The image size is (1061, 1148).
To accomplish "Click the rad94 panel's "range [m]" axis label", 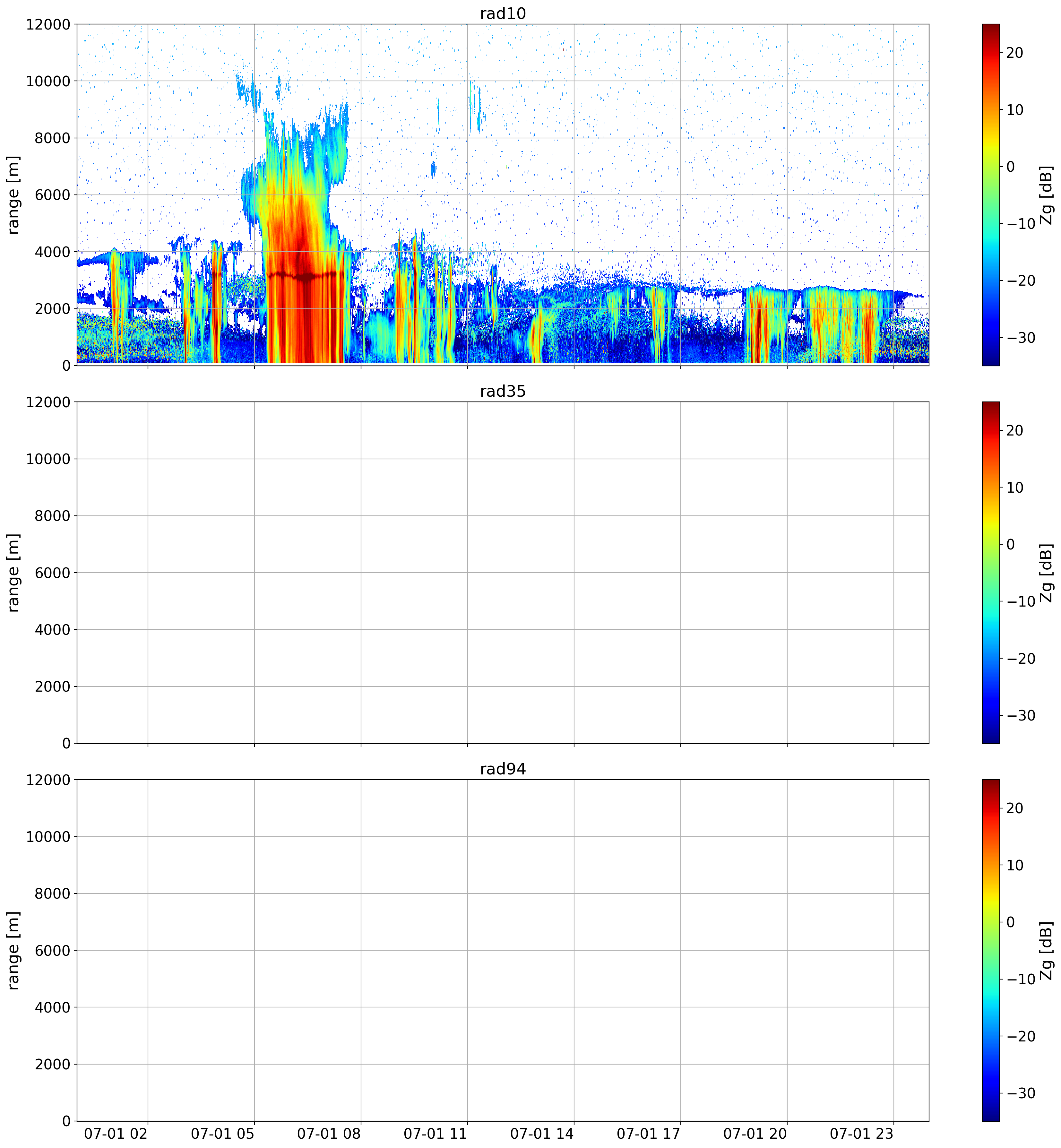I will point(13,951).
